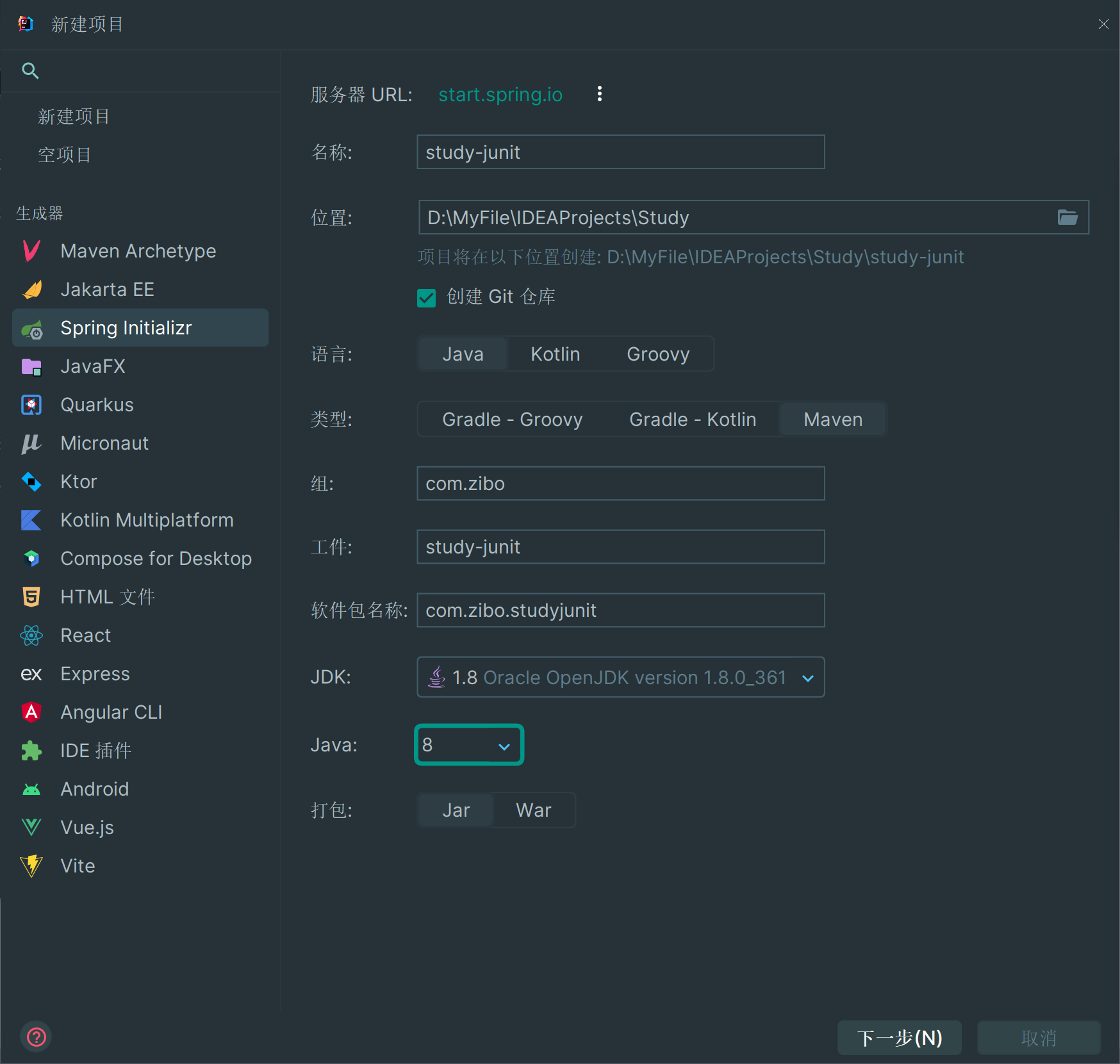Click the Ktor icon

[x=31, y=482]
